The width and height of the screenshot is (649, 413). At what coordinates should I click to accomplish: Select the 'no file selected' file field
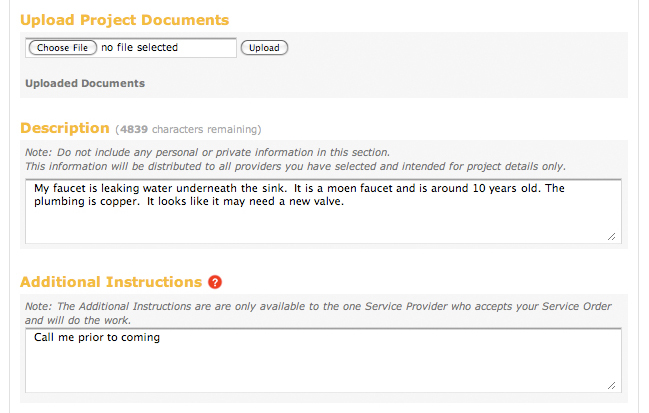coord(131,48)
